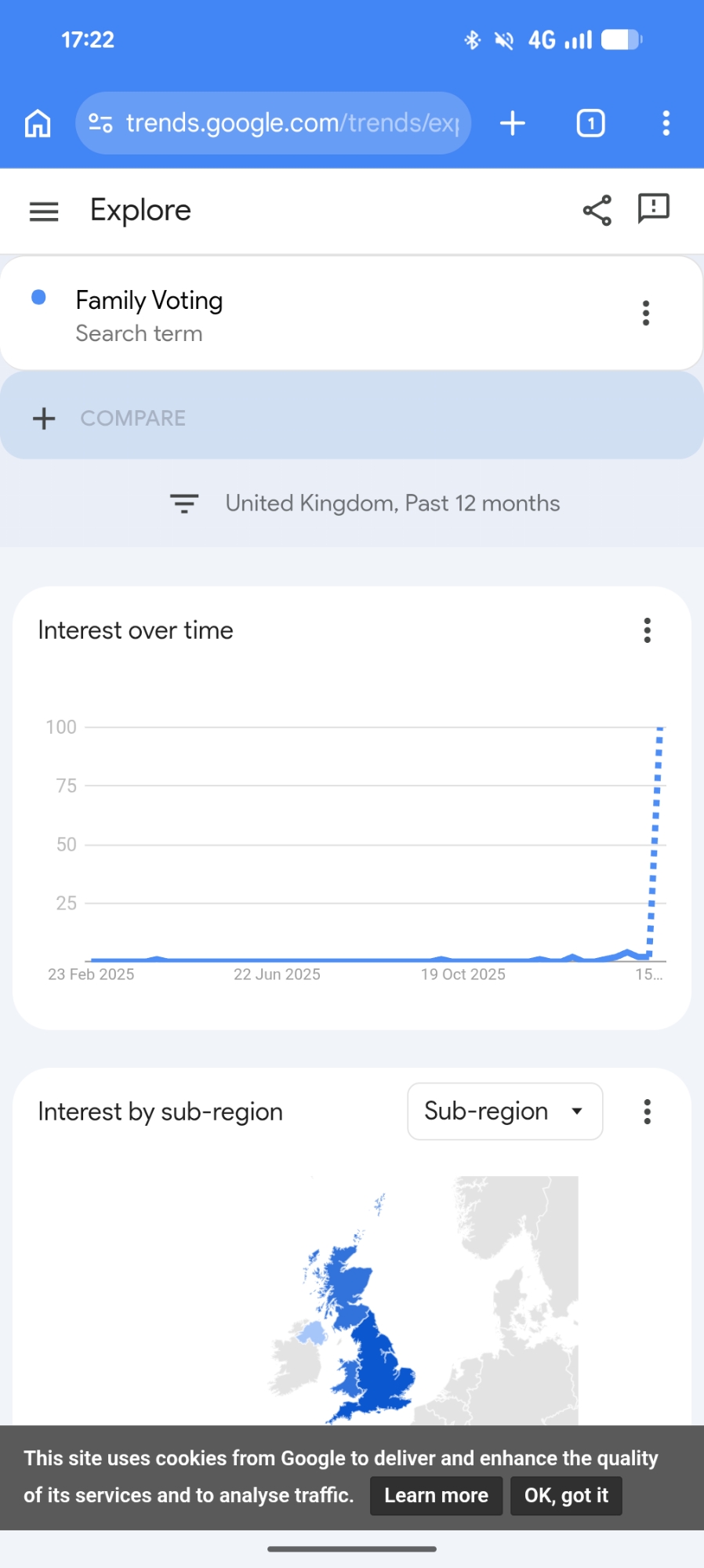This screenshot has width=704, height=1568.
Task: Open a new browser tab
Action: click(512, 123)
